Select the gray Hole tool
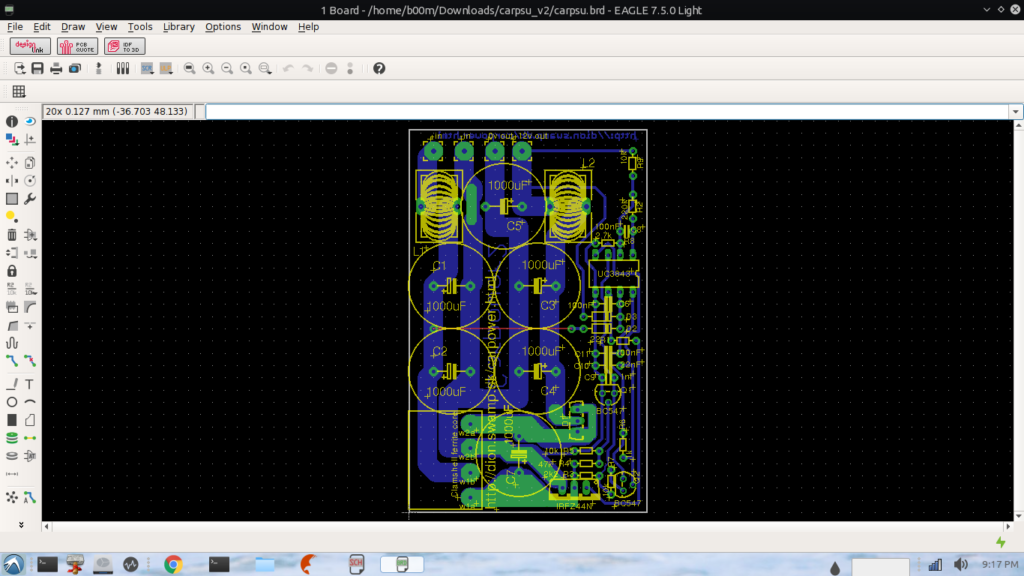 (12, 456)
